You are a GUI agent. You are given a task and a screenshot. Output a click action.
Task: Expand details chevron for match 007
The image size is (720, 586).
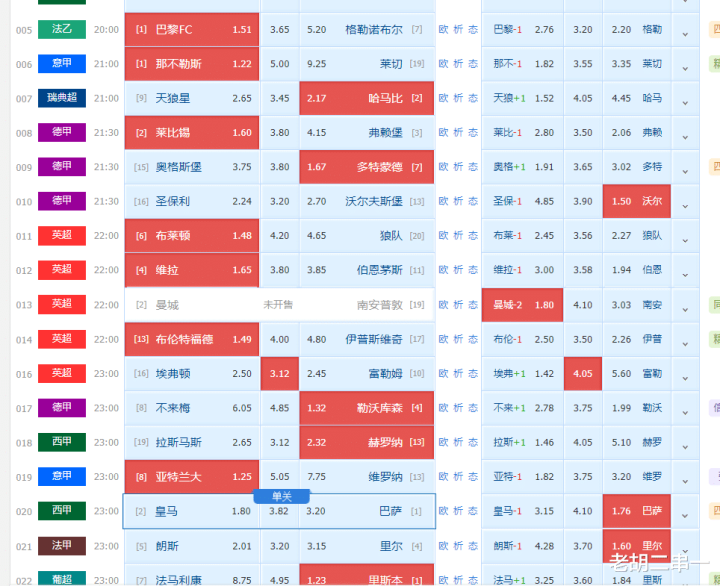(x=685, y=103)
